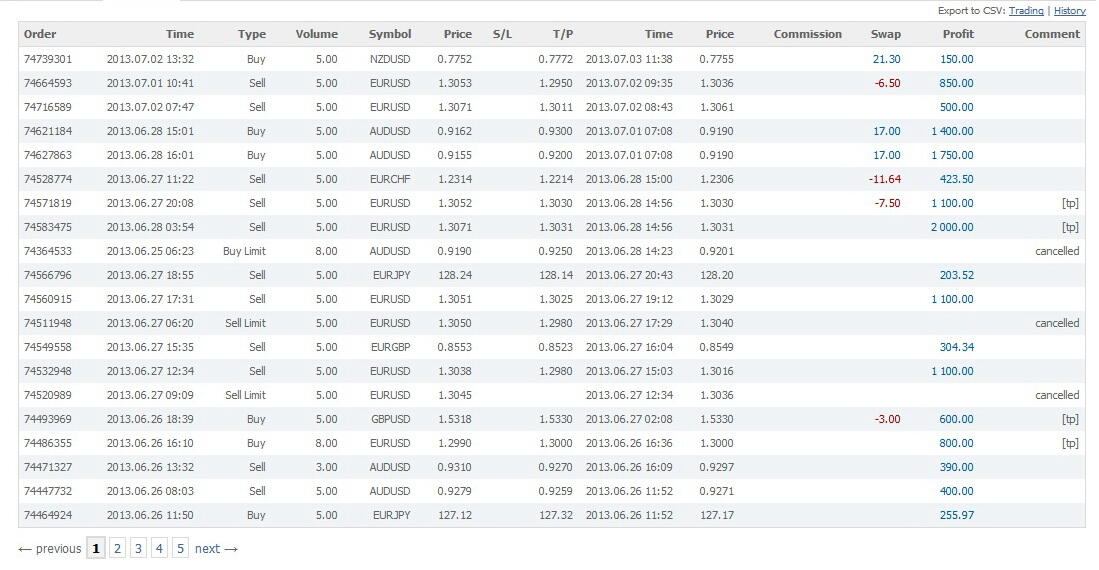The width and height of the screenshot is (1099, 570).
Task: Click the NZDUSD symbol cell
Action: (390, 59)
